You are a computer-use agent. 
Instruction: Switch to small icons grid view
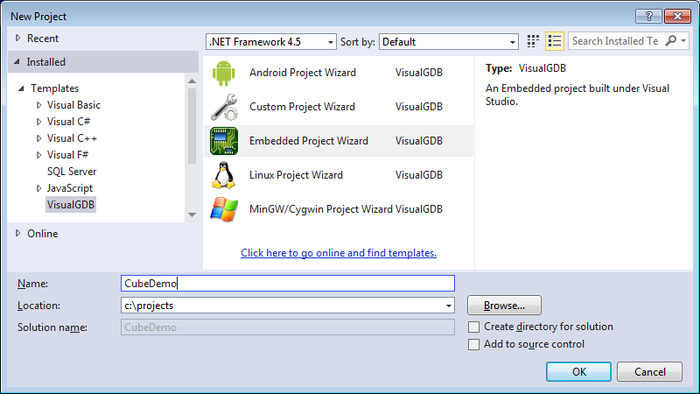tap(533, 41)
